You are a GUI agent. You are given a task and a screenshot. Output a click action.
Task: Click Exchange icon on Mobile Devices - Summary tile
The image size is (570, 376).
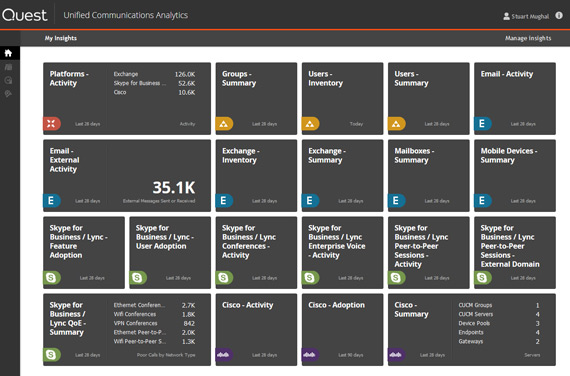(x=482, y=201)
